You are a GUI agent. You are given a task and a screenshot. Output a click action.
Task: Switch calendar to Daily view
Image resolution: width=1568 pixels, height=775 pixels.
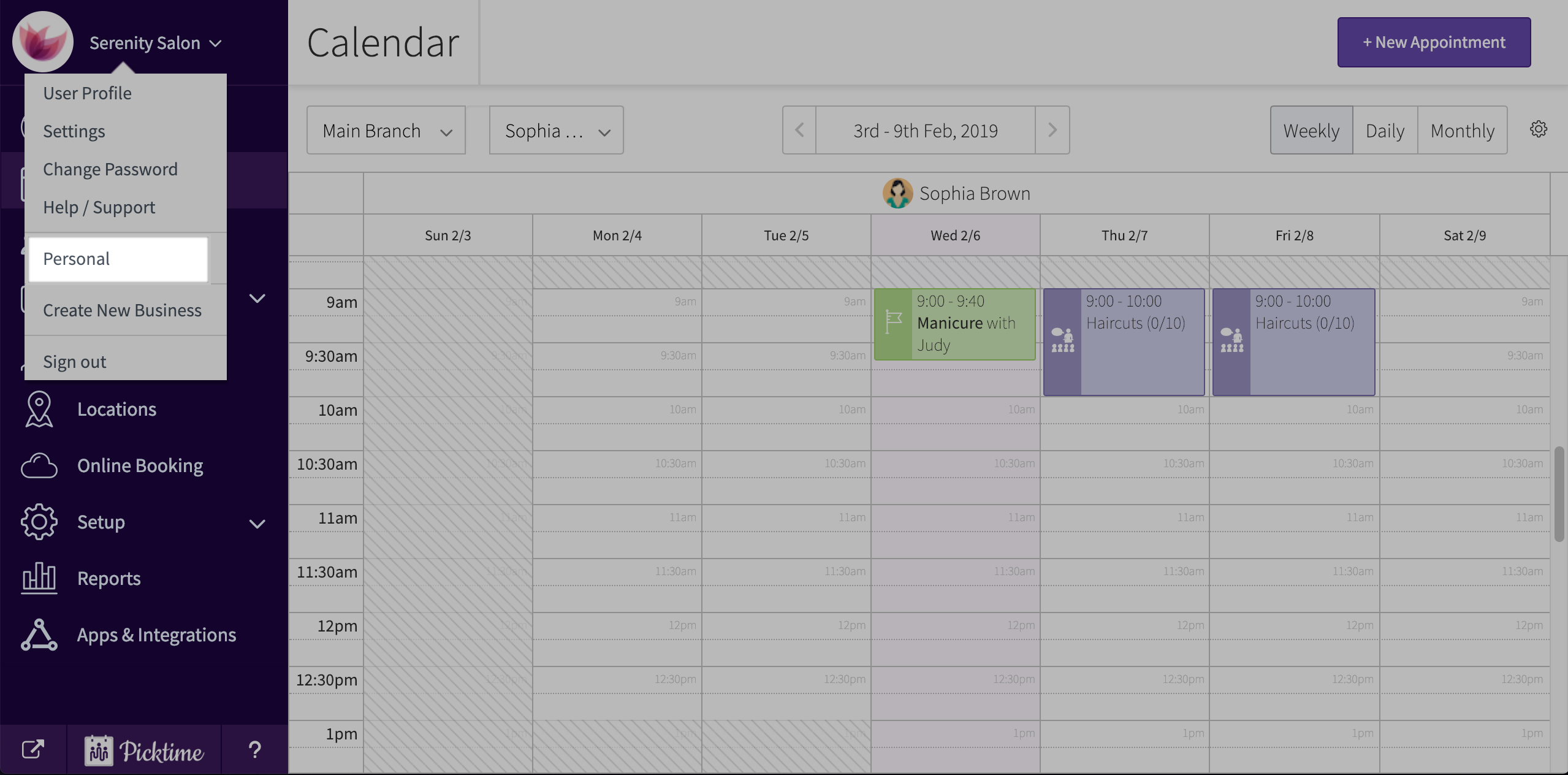pyautogui.click(x=1385, y=131)
